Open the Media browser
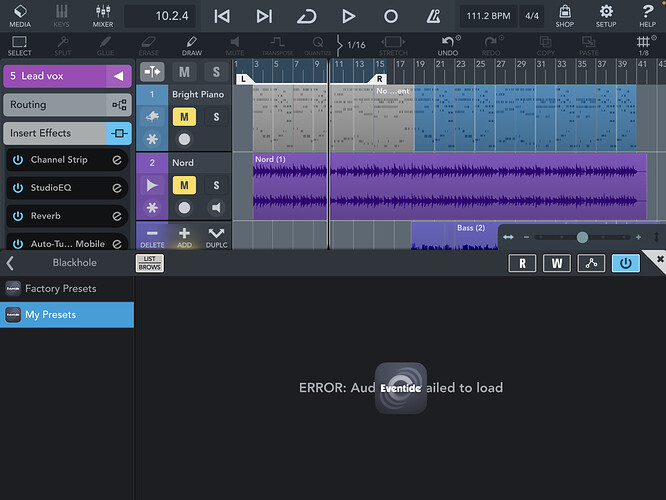The height and width of the screenshot is (500, 666). [x=20, y=16]
